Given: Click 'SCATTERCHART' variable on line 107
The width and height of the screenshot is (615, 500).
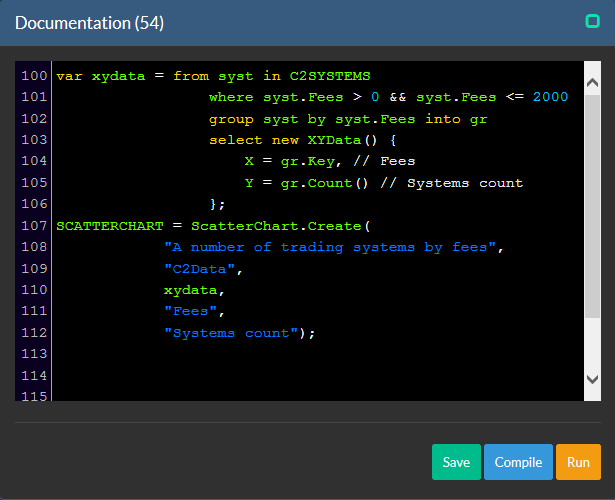Looking at the screenshot, I should pyautogui.click(x=109, y=226).
